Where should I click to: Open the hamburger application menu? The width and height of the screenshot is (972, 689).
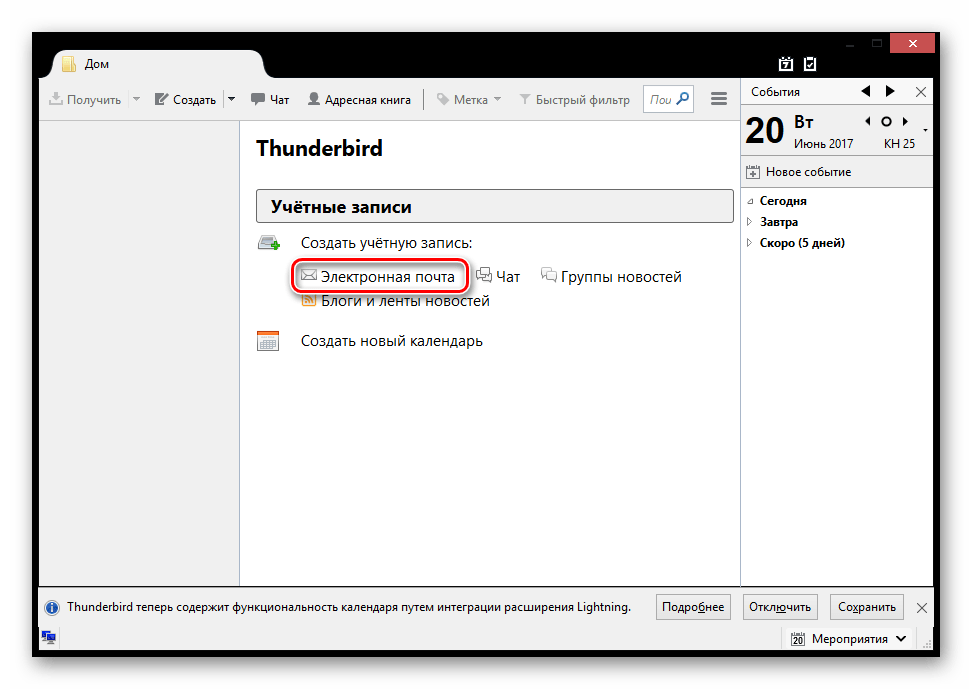719,99
